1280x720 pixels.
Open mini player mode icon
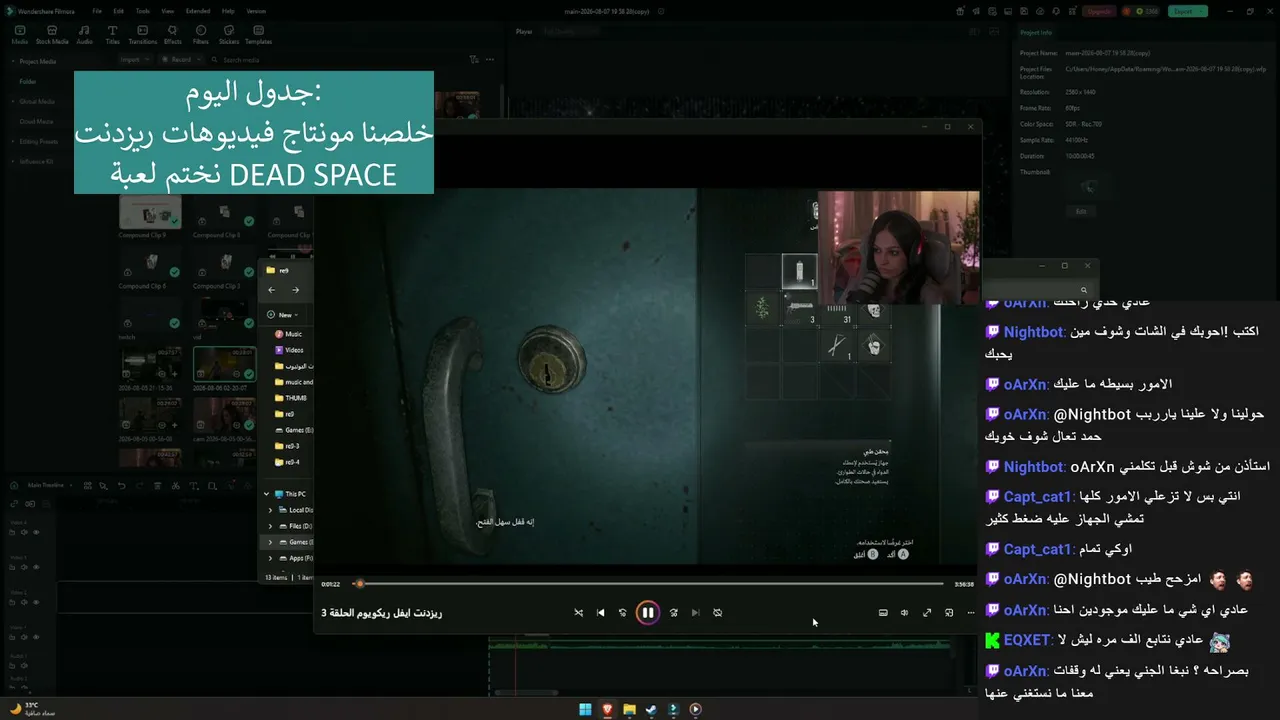point(949,613)
